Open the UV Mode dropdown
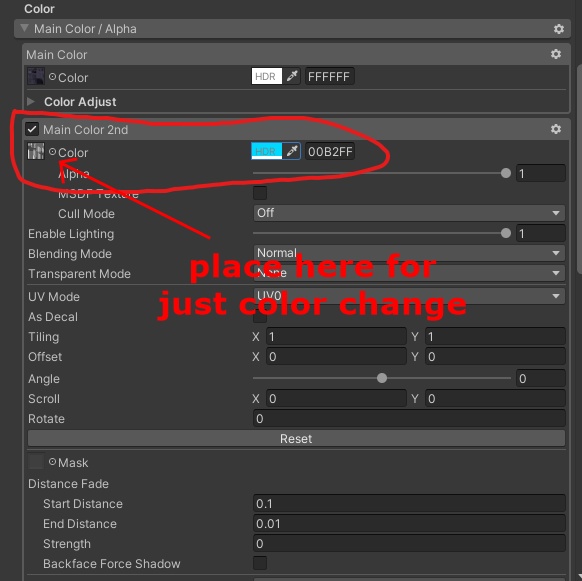This screenshot has width=582, height=581. click(x=409, y=296)
